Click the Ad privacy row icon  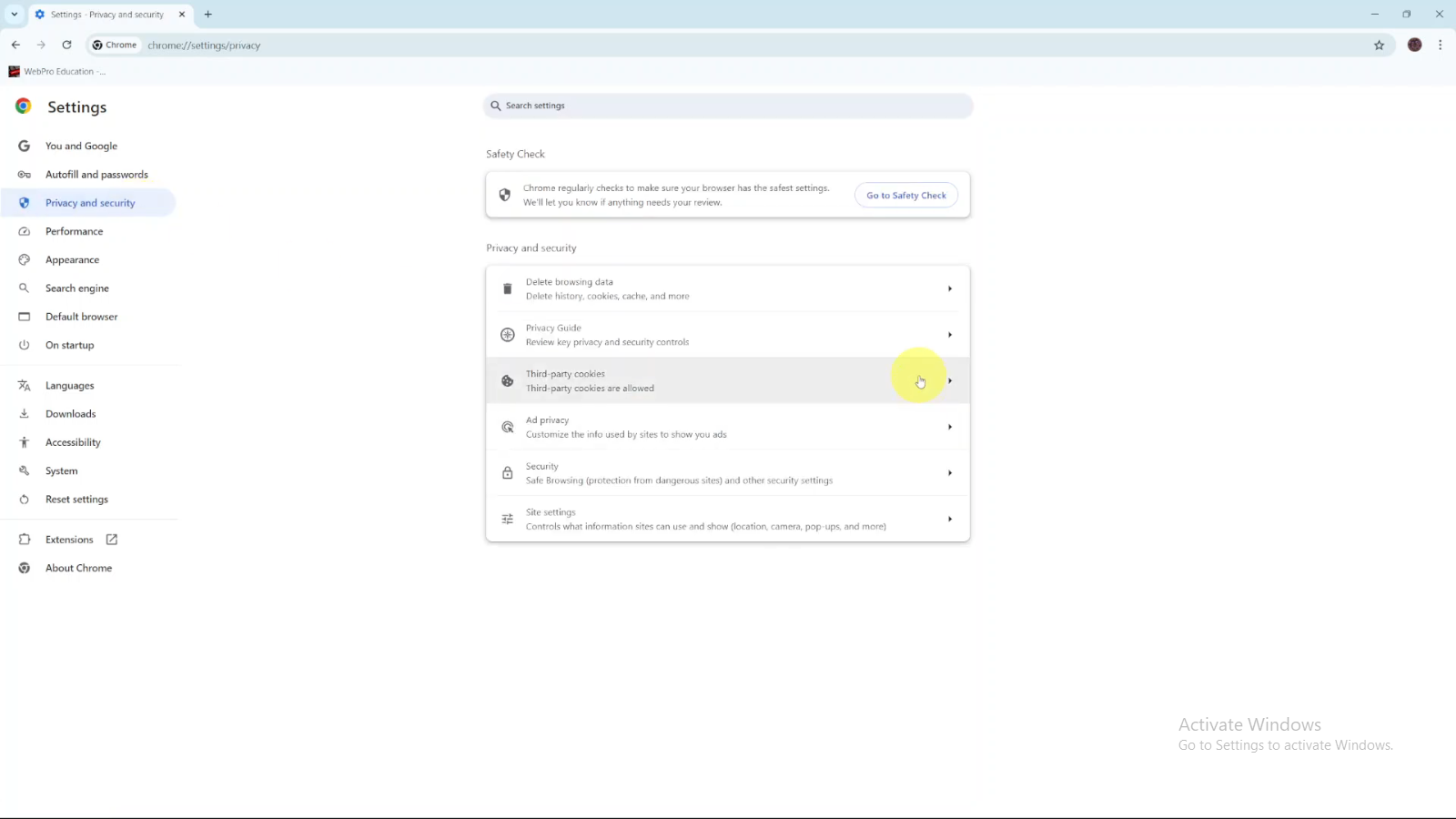[508, 427]
